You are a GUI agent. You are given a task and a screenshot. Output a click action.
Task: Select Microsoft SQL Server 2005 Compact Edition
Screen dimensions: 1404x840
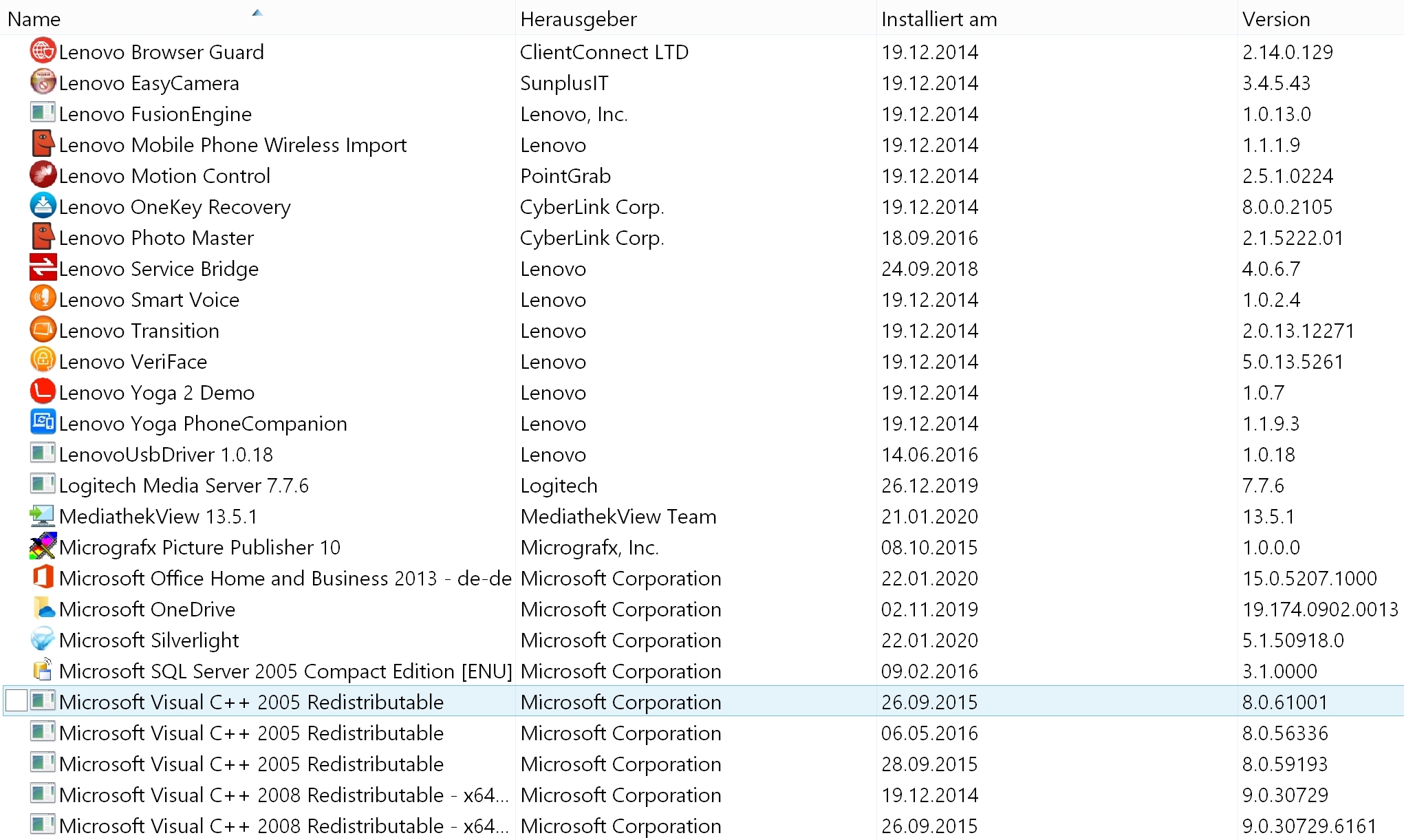click(285, 671)
